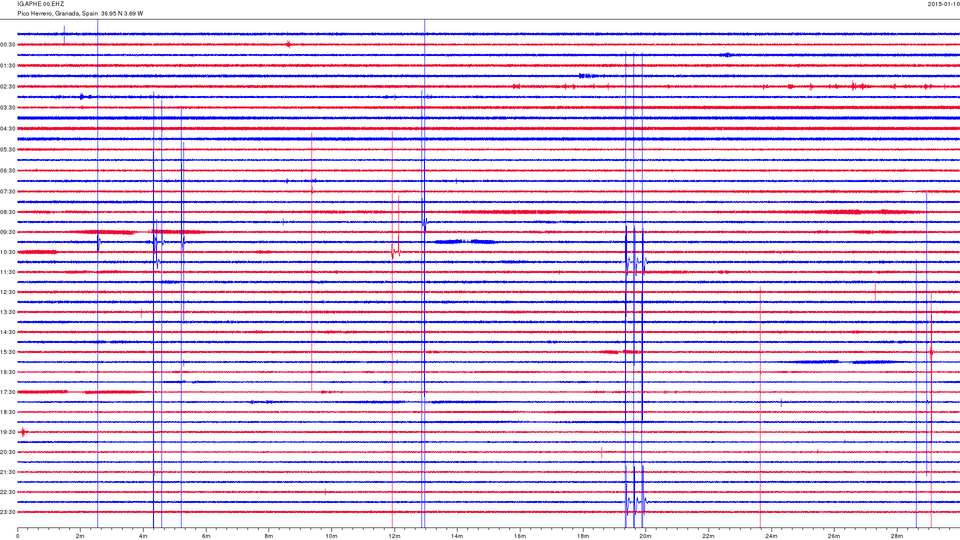The image size is (960, 540).
Task: Click the 16m axis label
Action: click(x=520, y=536)
